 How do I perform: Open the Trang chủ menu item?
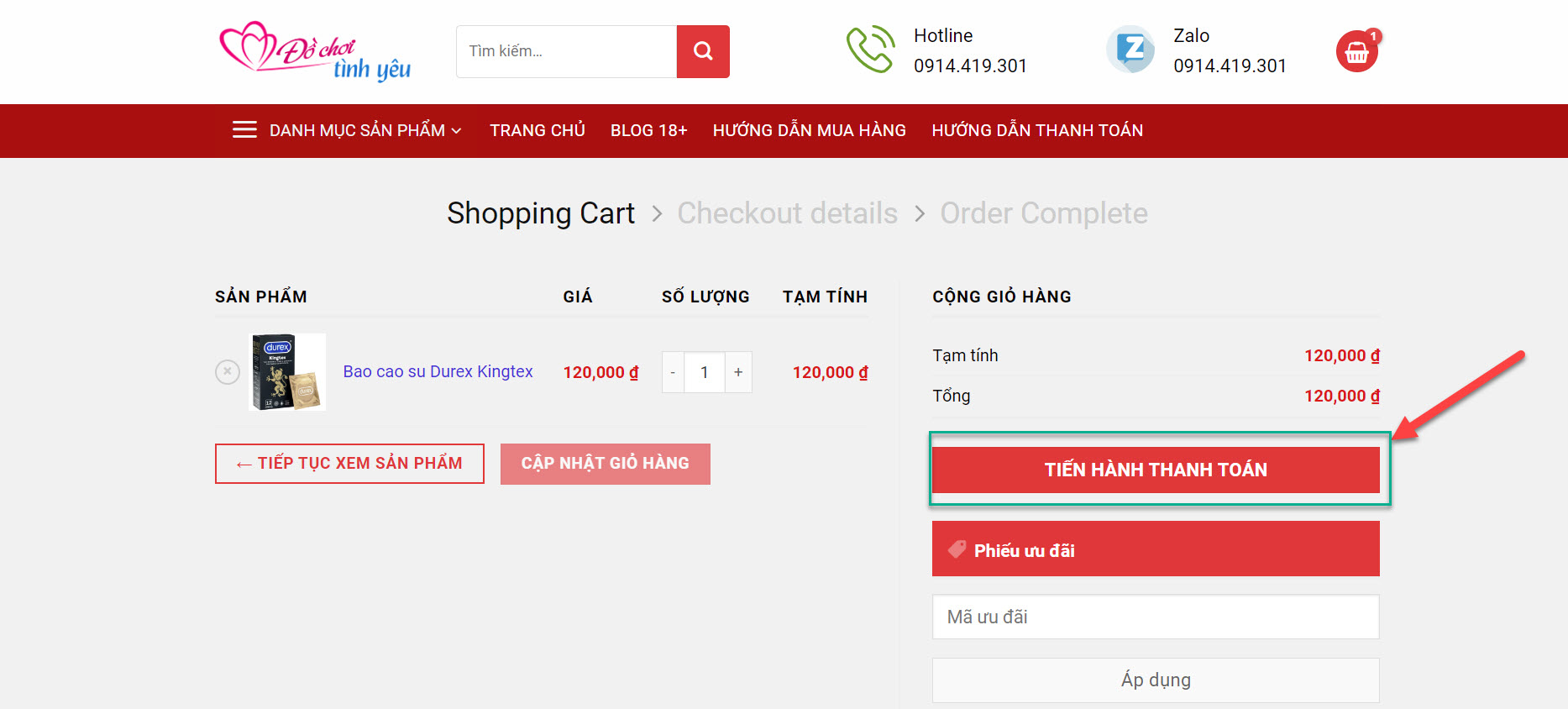tap(538, 130)
